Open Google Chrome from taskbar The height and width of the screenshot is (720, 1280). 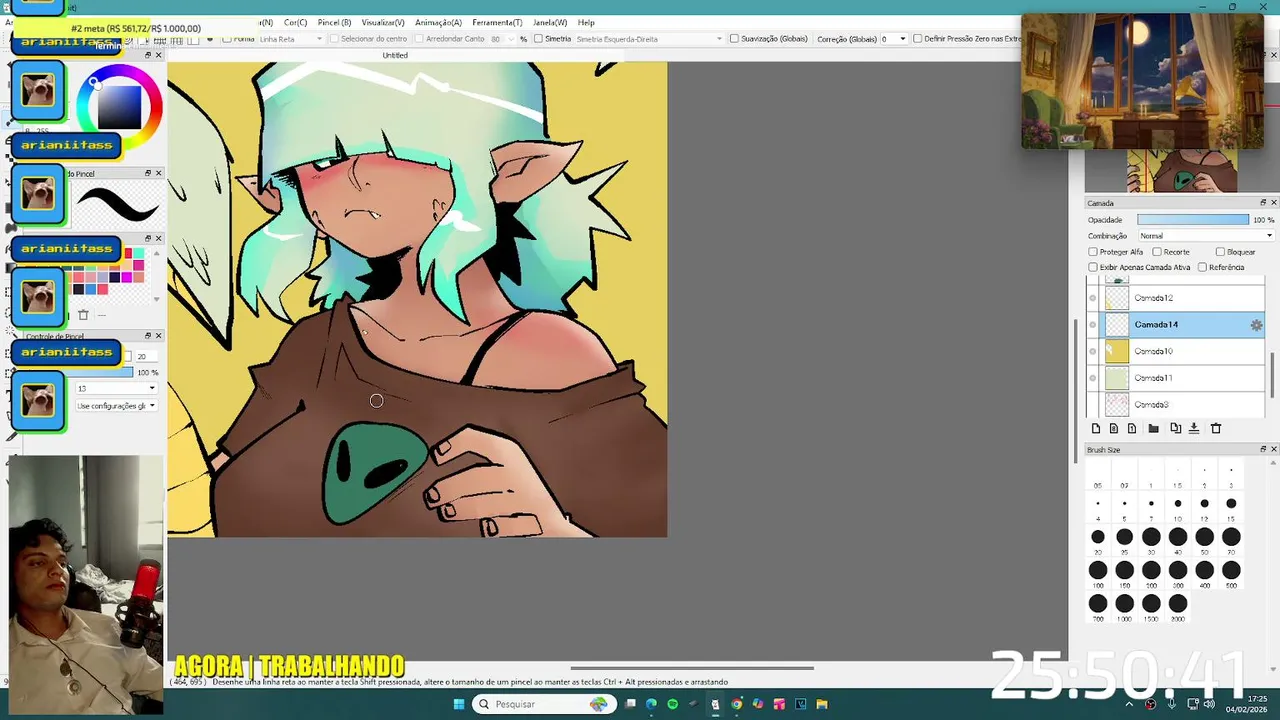tap(737, 704)
